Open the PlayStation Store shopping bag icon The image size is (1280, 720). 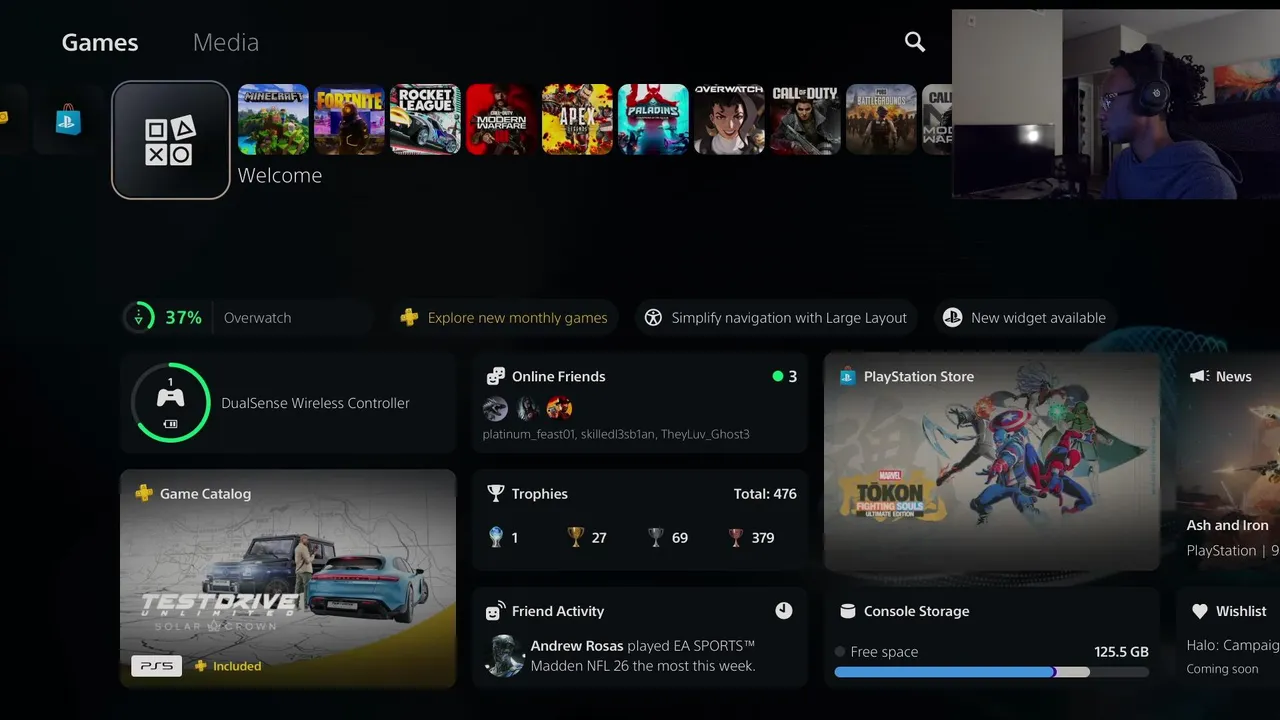tap(68, 120)
